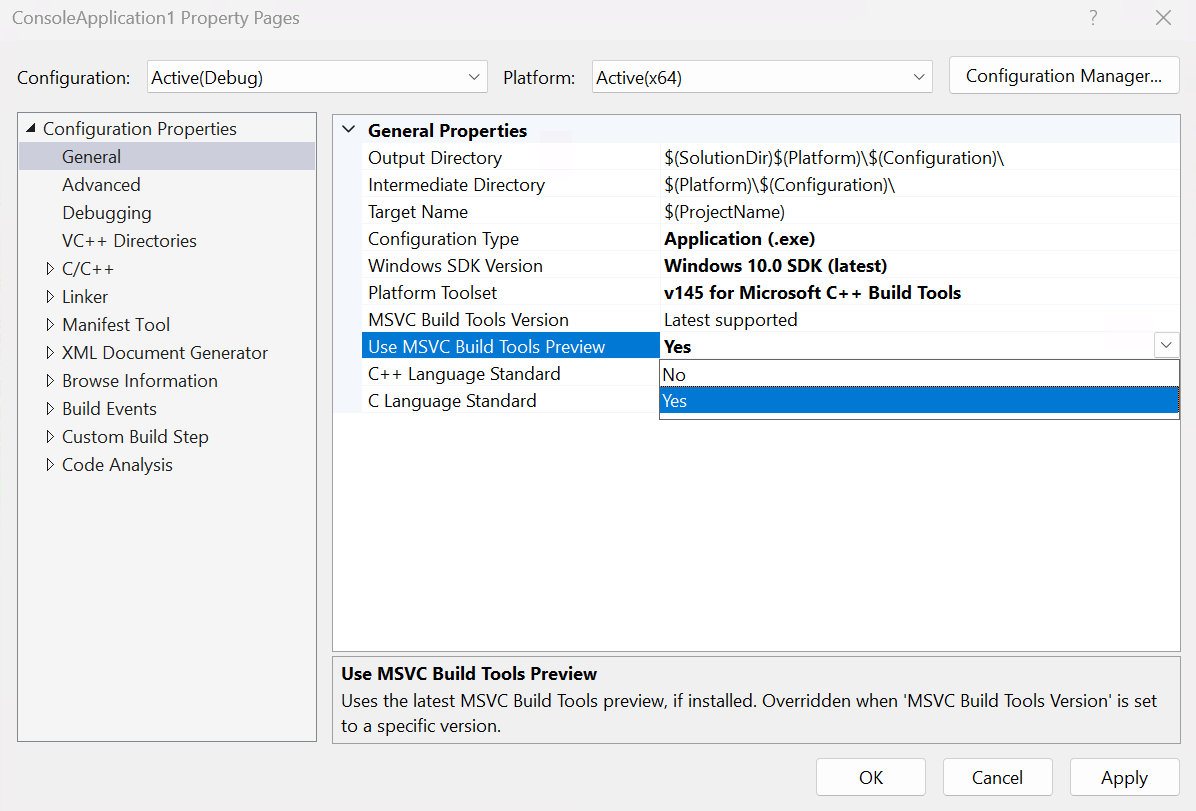Click the help question mark icon
This screenshot has height=811, width=1196.
(x=1093, y=18)
